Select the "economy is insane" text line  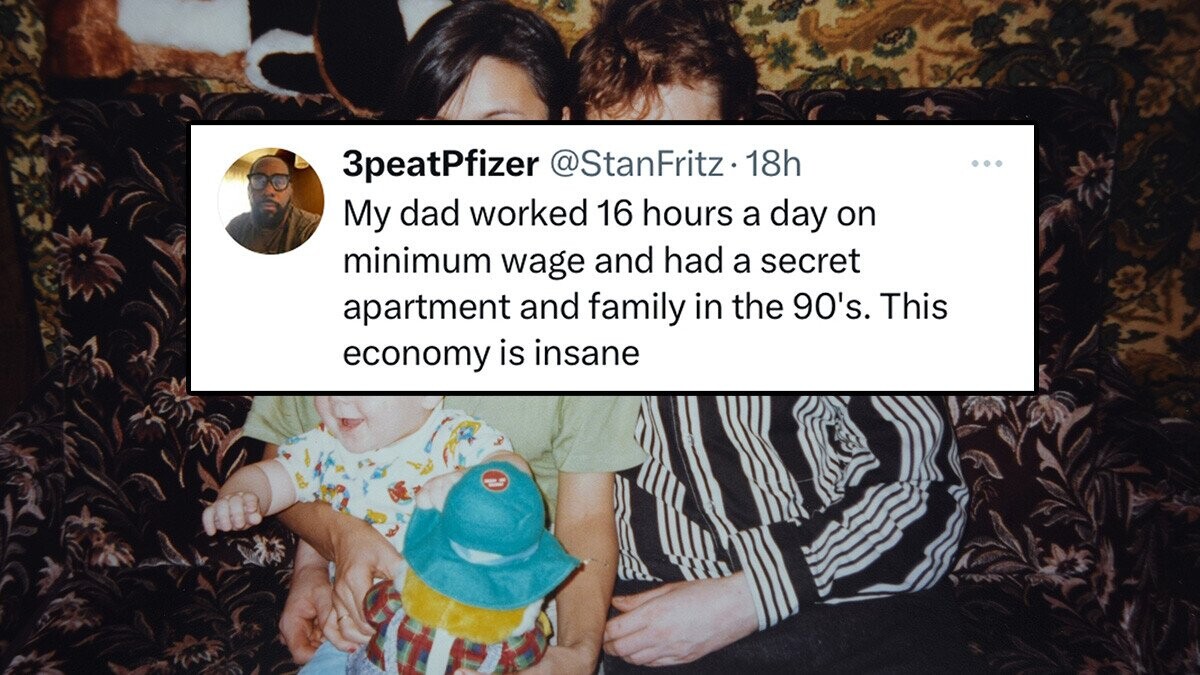[x=490, y=354]
